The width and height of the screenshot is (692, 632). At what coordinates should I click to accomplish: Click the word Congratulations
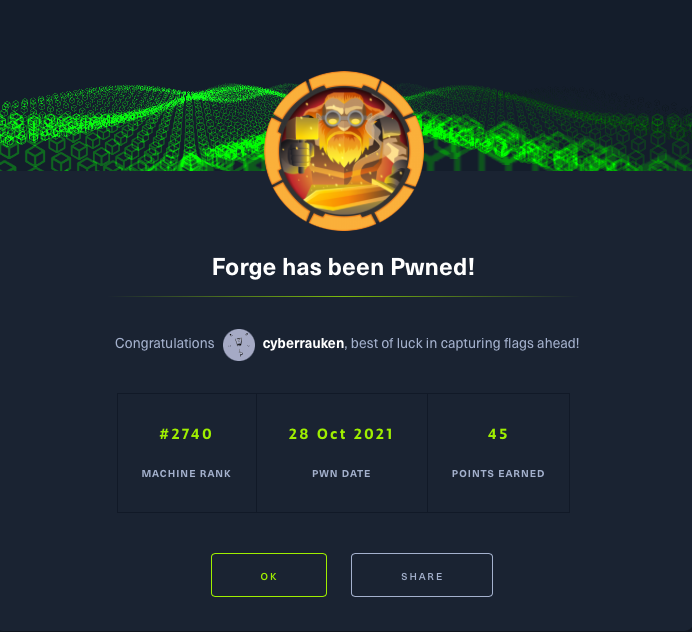165,343
